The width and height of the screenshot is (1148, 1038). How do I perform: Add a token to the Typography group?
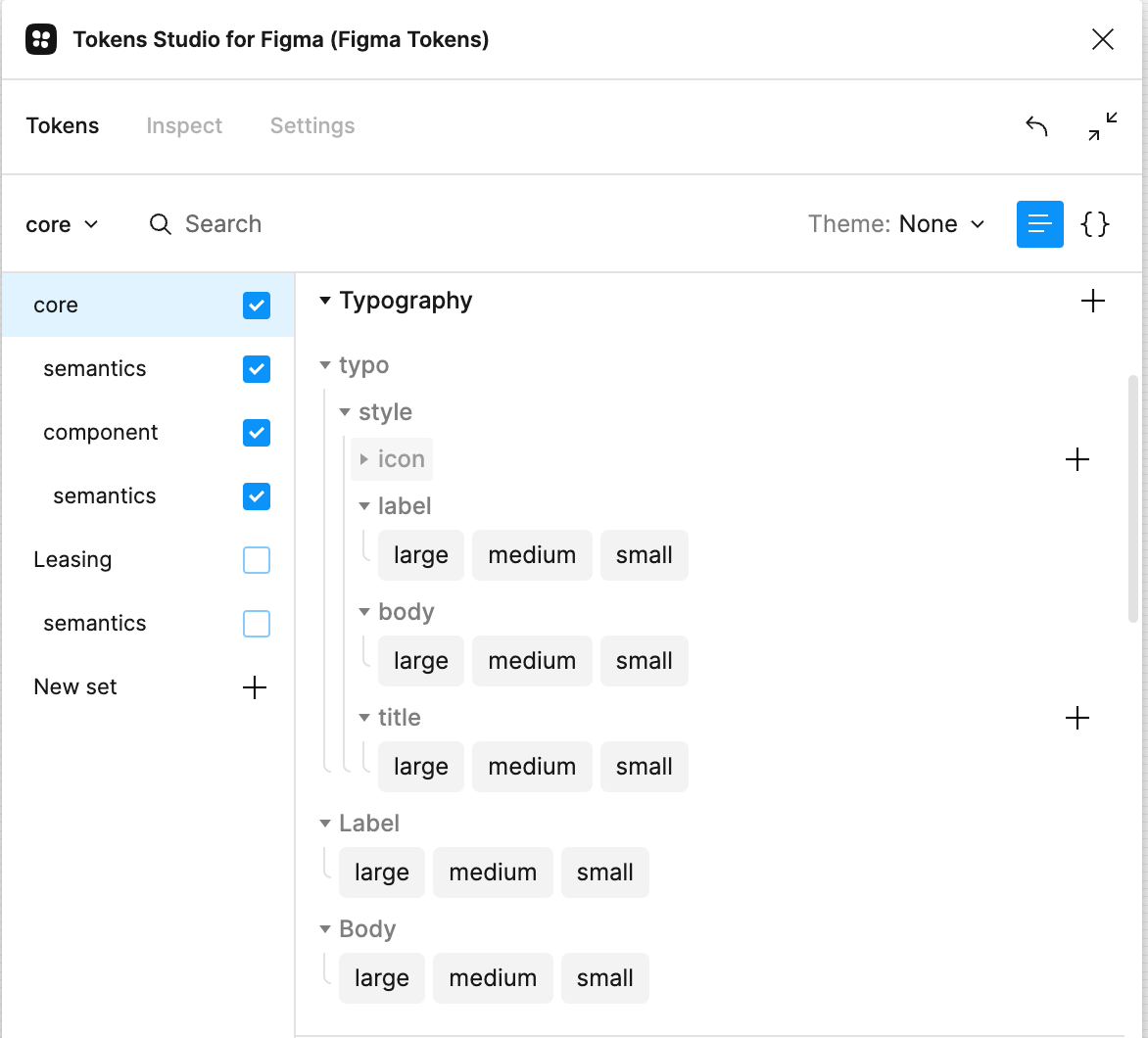click(x=1093, y=301)
